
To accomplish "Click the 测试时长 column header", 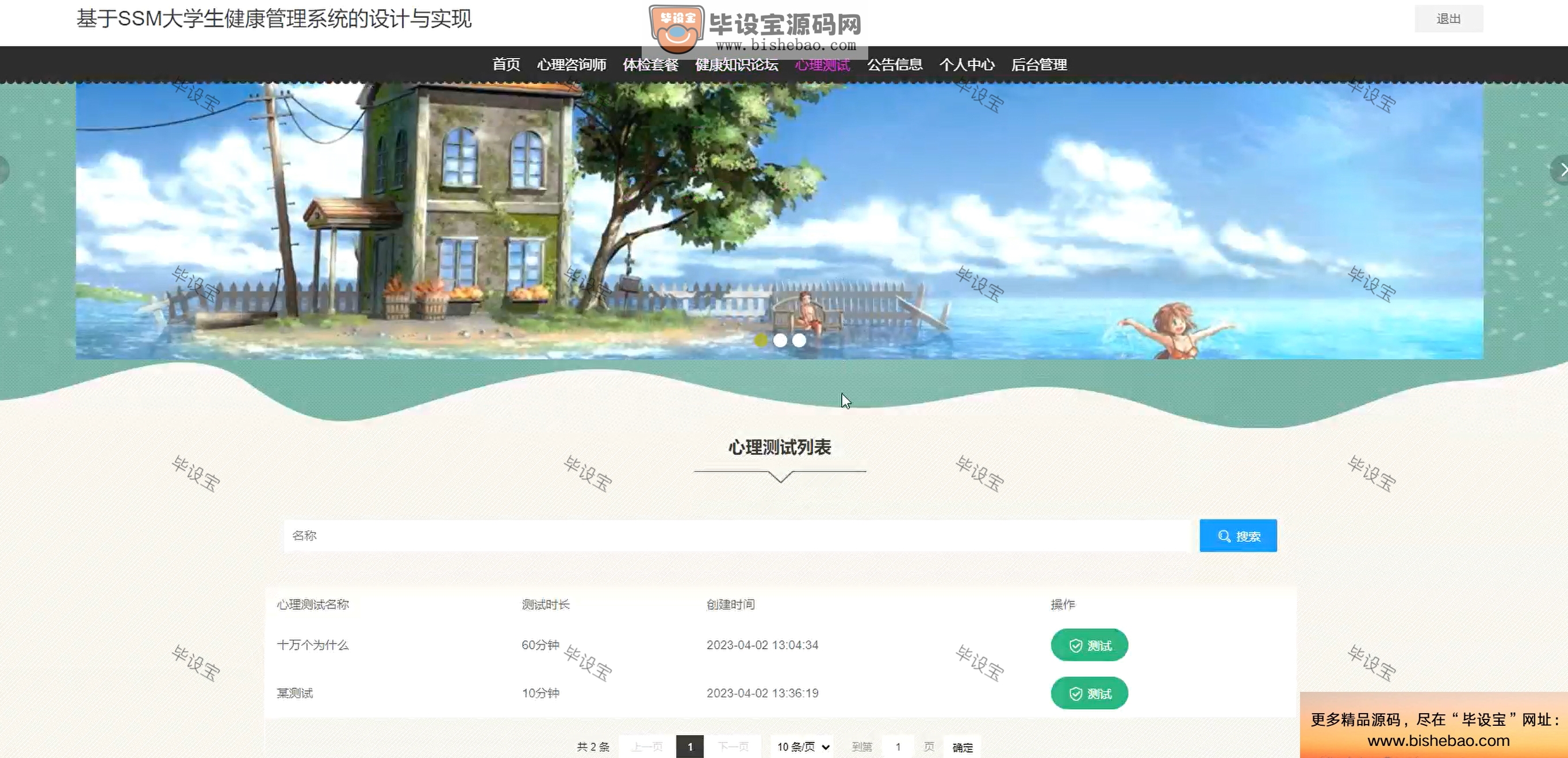I will (x=546, y=604).
